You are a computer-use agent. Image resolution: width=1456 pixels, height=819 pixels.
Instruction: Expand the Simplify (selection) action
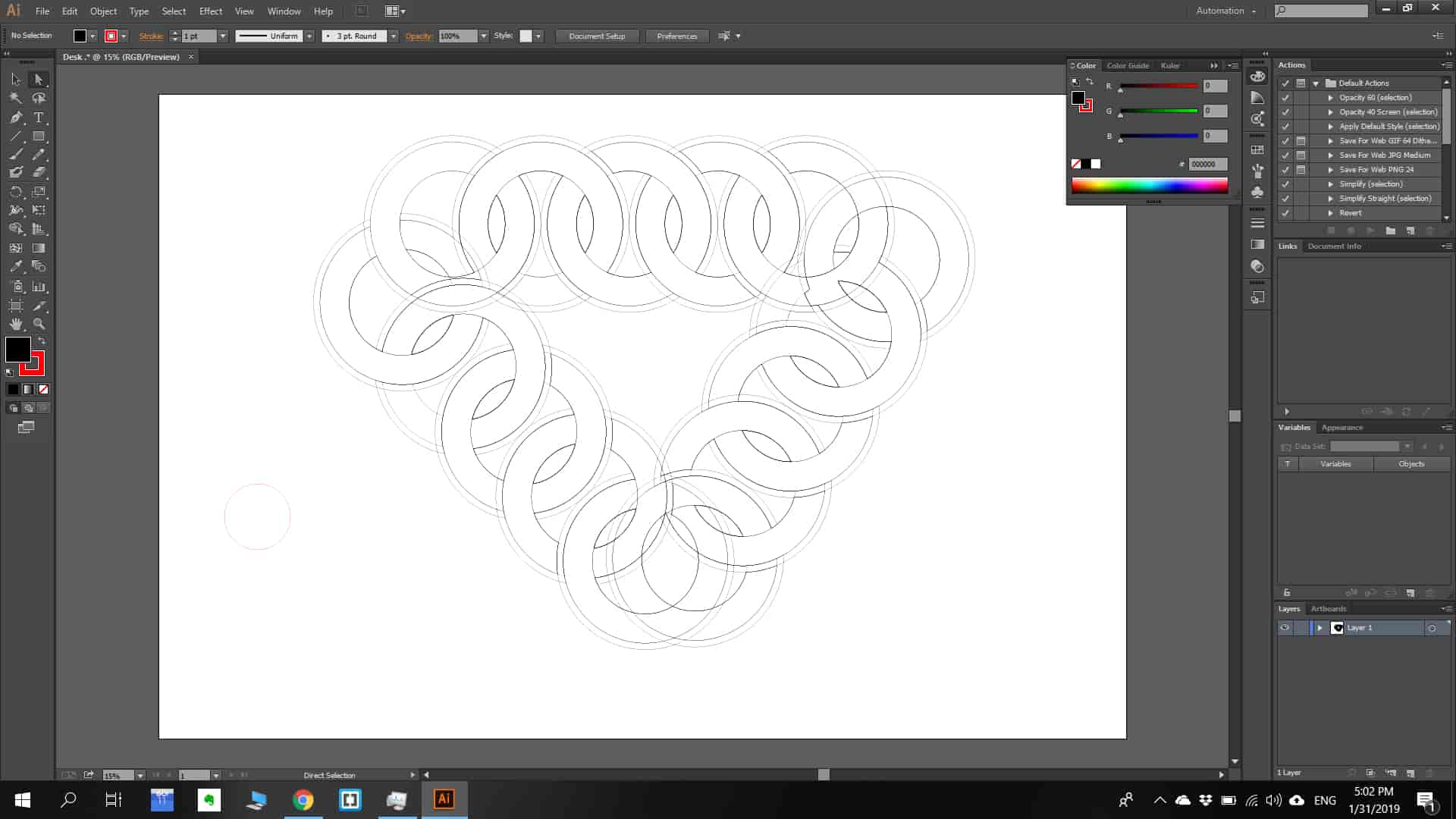point(1330,184)
